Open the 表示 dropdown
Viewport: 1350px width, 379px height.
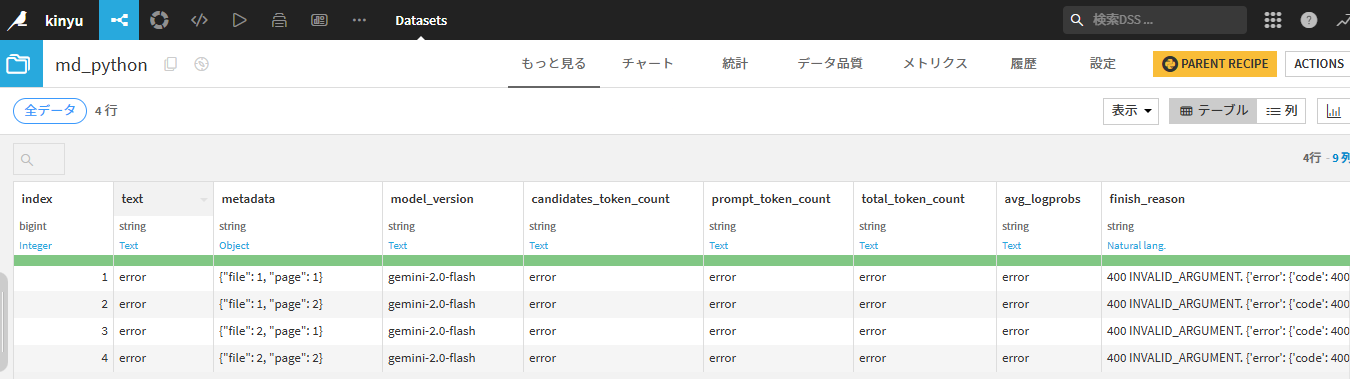(1131, 111)
